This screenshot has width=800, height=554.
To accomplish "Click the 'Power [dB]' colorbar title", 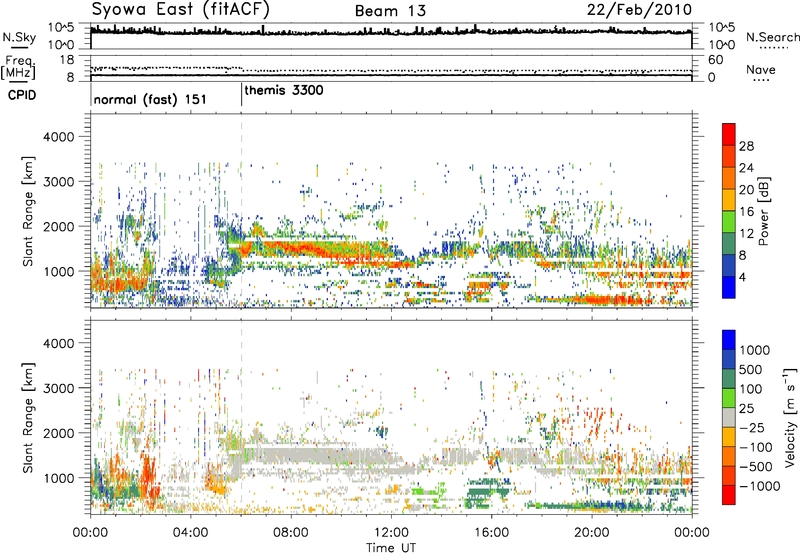I will pos(764,211).
